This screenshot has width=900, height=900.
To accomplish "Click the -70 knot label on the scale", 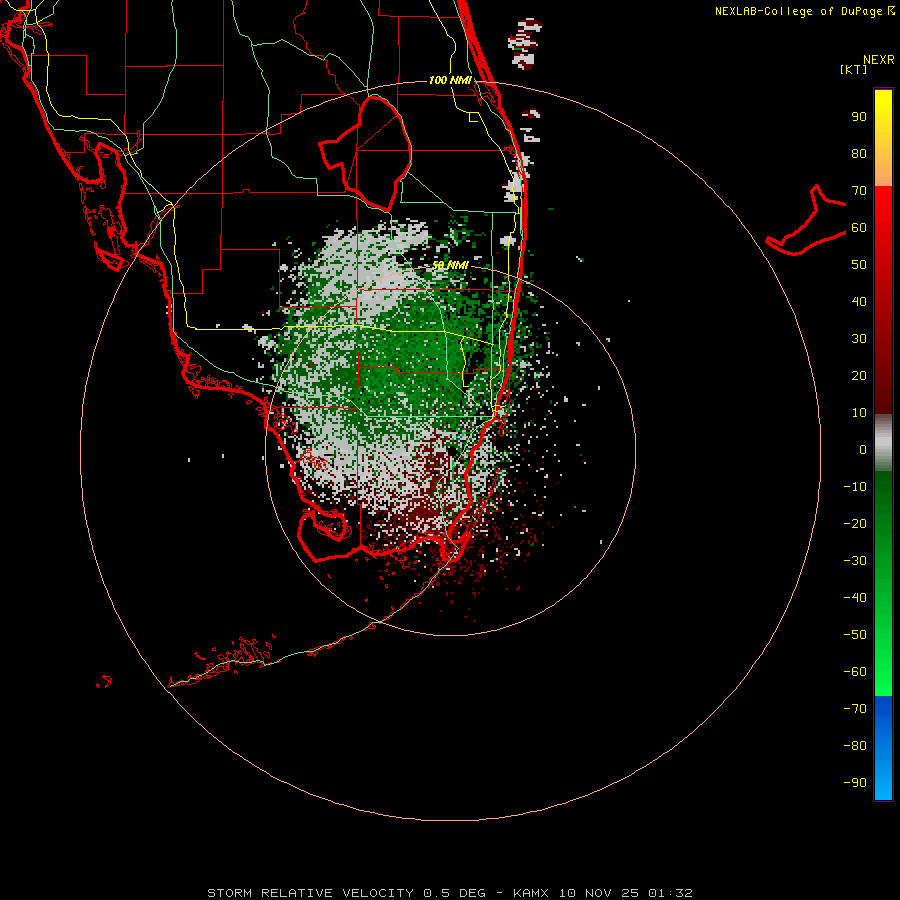I will pos(855,709).
